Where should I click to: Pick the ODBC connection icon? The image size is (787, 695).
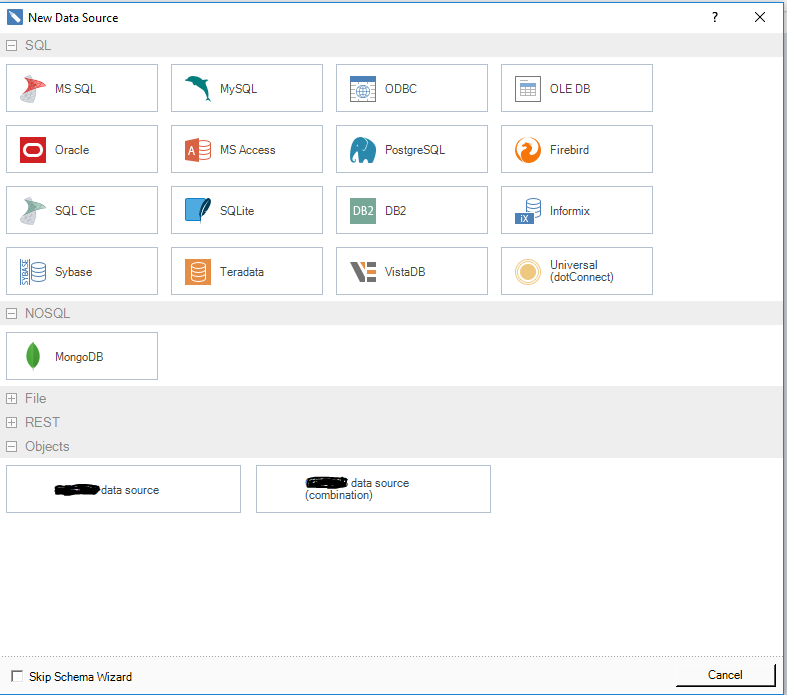[363, 89]
